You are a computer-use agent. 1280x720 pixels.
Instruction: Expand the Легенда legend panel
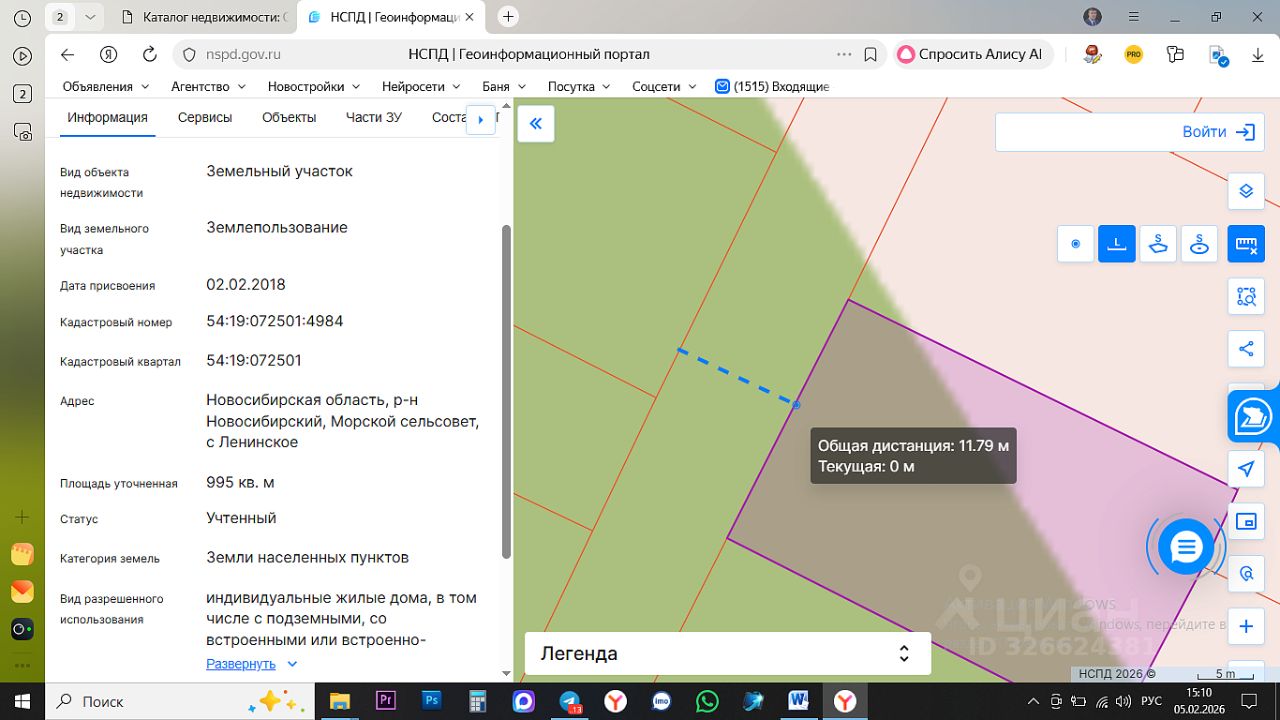(x=728, y=654)
